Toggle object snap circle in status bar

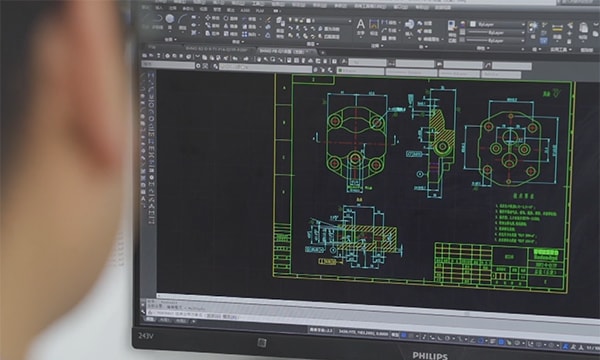coord(480,340)
